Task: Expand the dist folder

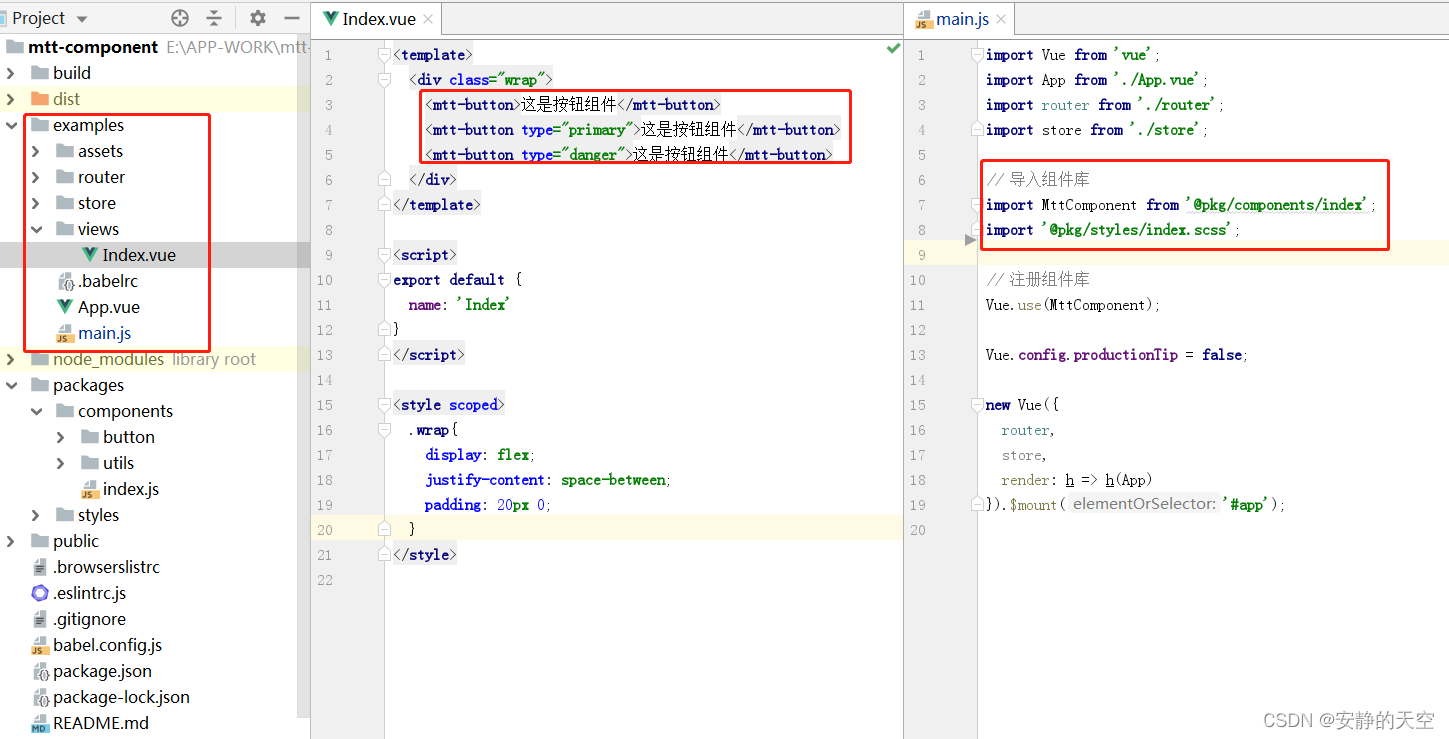Action: pyautogui.click(x=11, y=99)
